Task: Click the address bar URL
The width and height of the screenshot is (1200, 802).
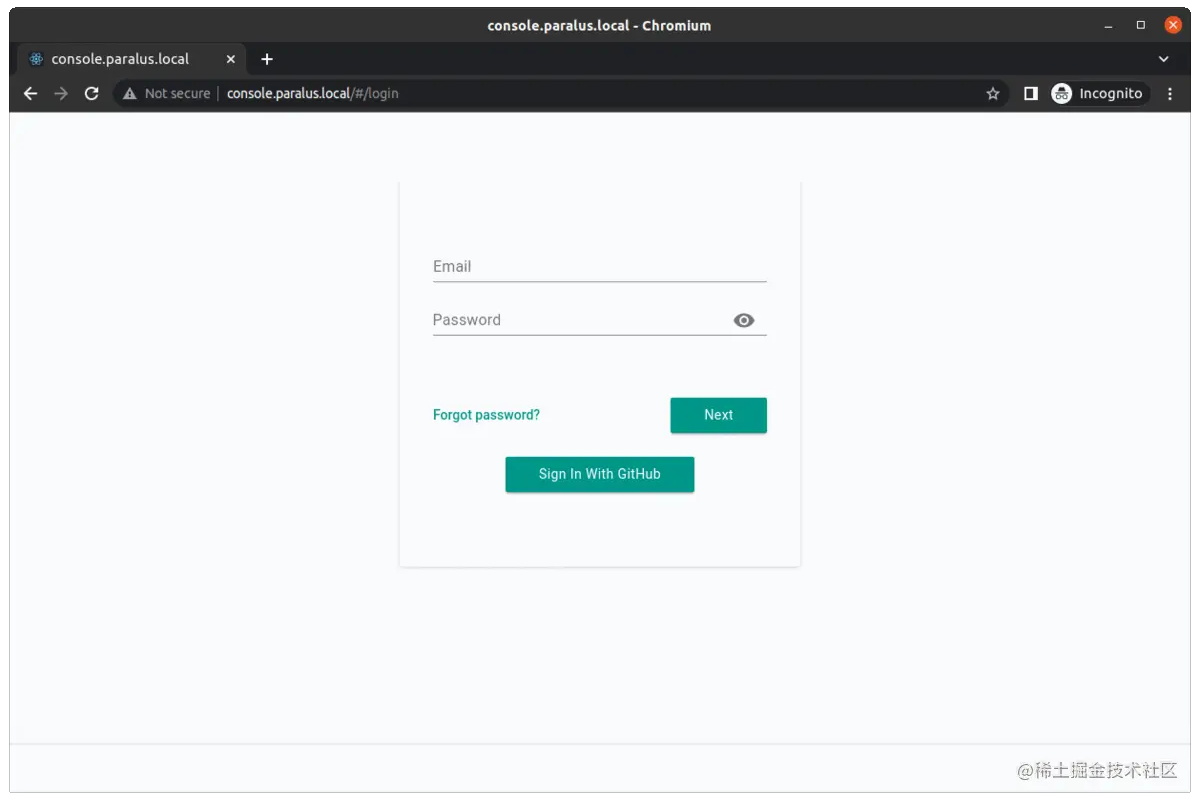Action: click(312, 93)
